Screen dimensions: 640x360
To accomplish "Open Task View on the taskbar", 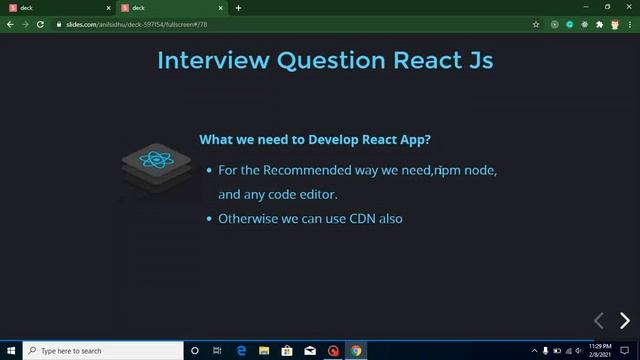I will coord(217,351).
